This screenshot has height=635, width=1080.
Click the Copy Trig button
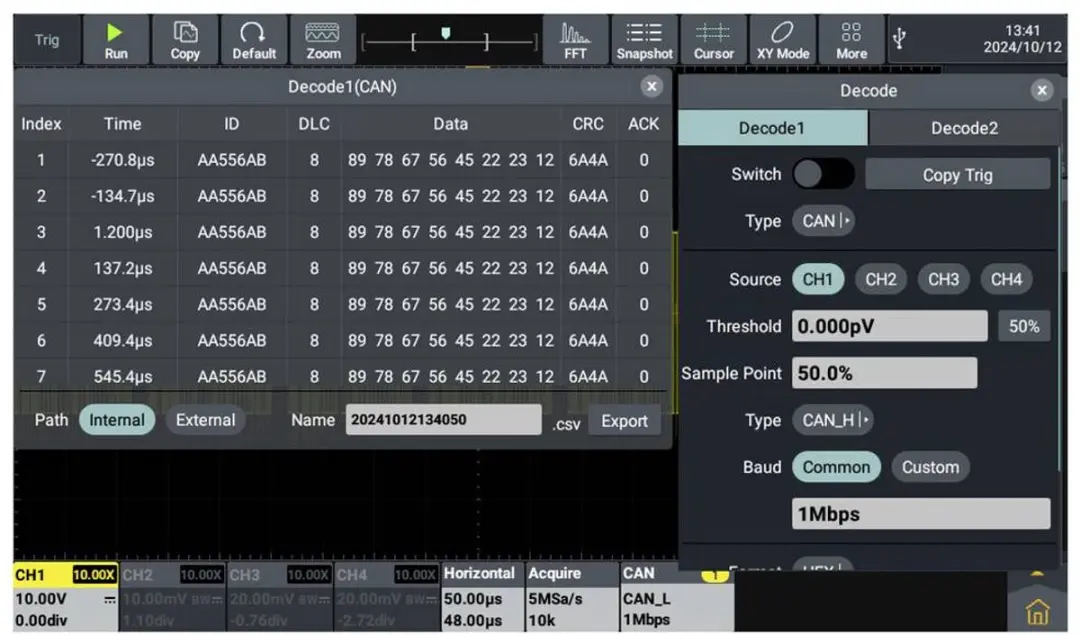pos(957,174)
